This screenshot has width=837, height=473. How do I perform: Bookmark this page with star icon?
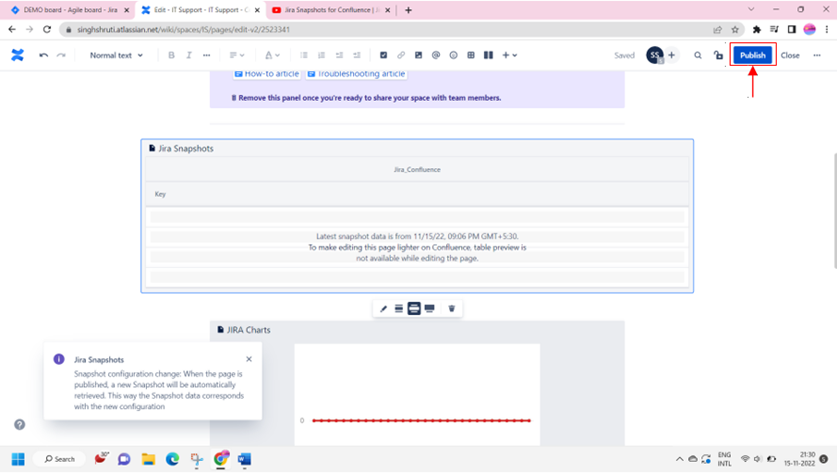pos(735,29)
